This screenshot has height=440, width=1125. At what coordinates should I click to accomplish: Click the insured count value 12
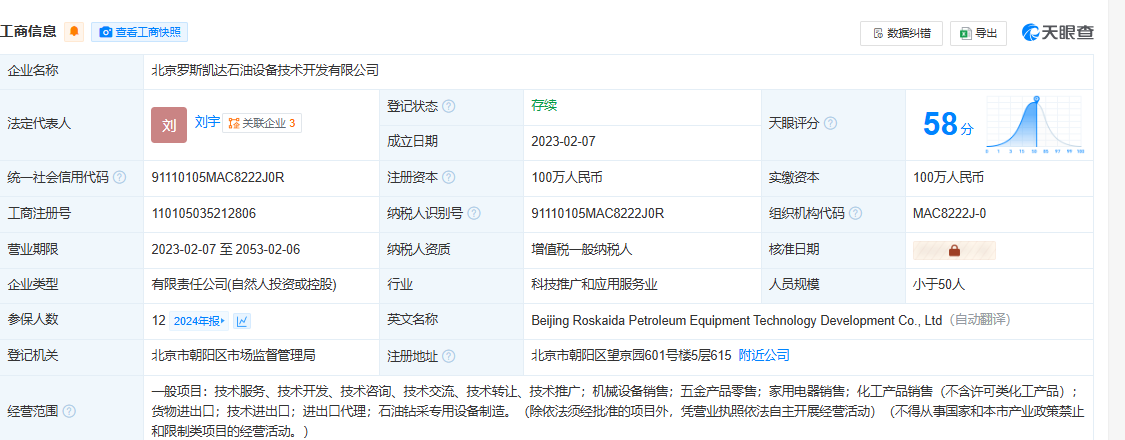pyautogui.click(x=159, y=320)
